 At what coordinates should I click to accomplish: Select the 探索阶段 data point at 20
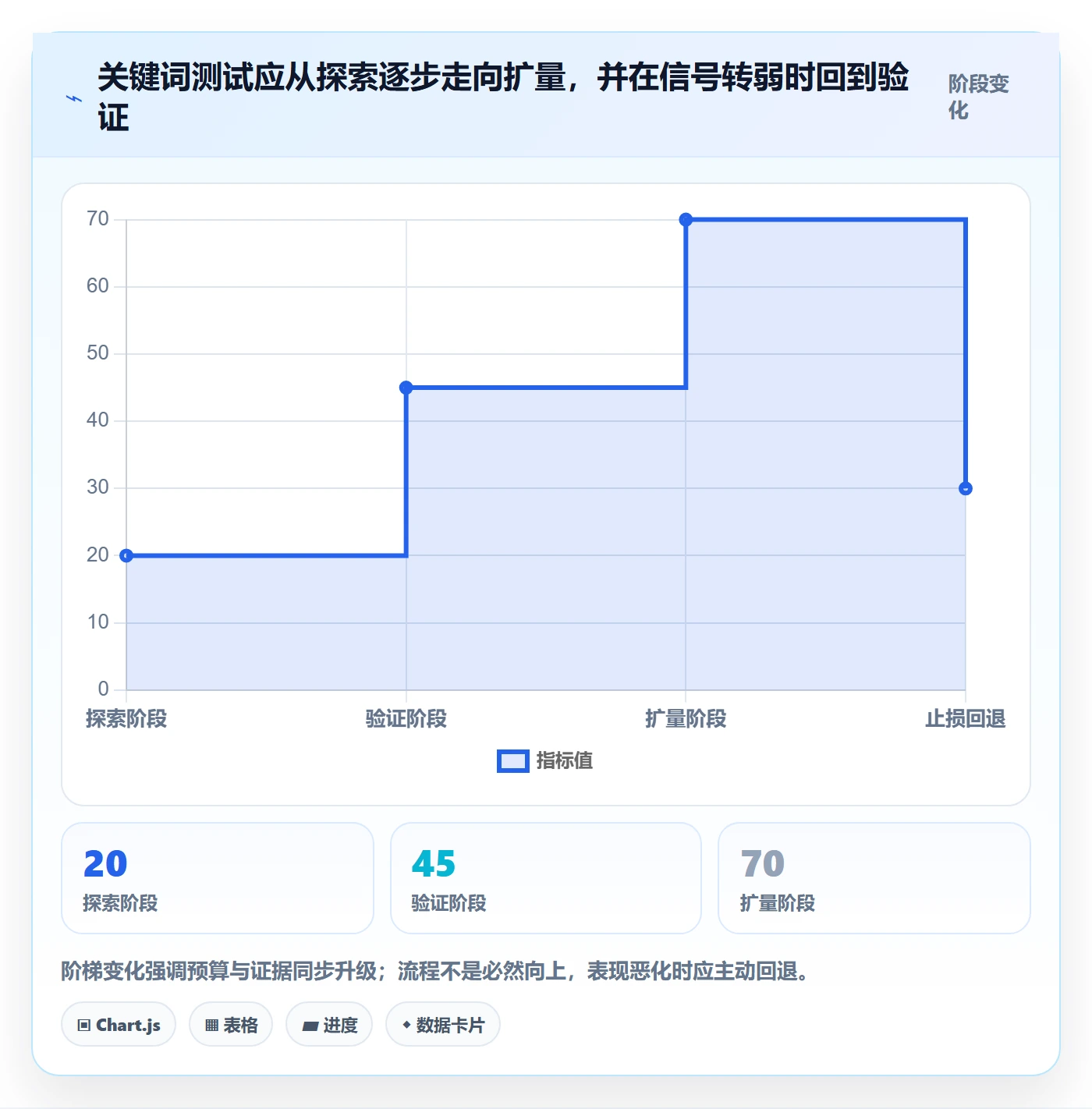(126, 555)
